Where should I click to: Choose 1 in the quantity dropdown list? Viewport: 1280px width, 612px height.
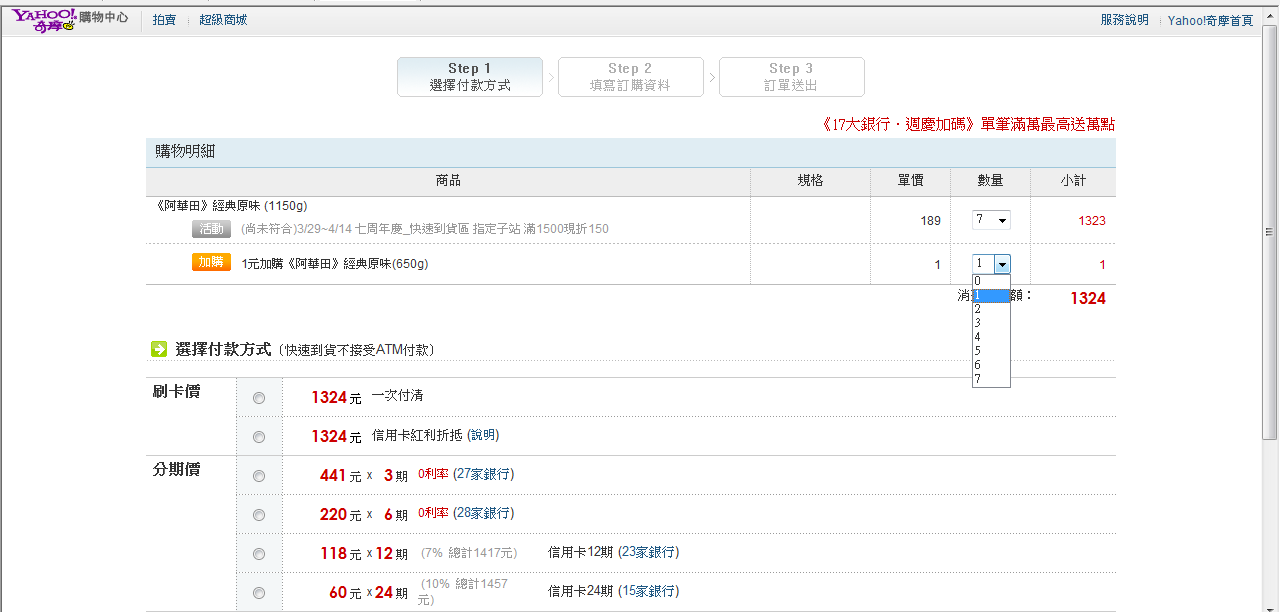(991, 295)
